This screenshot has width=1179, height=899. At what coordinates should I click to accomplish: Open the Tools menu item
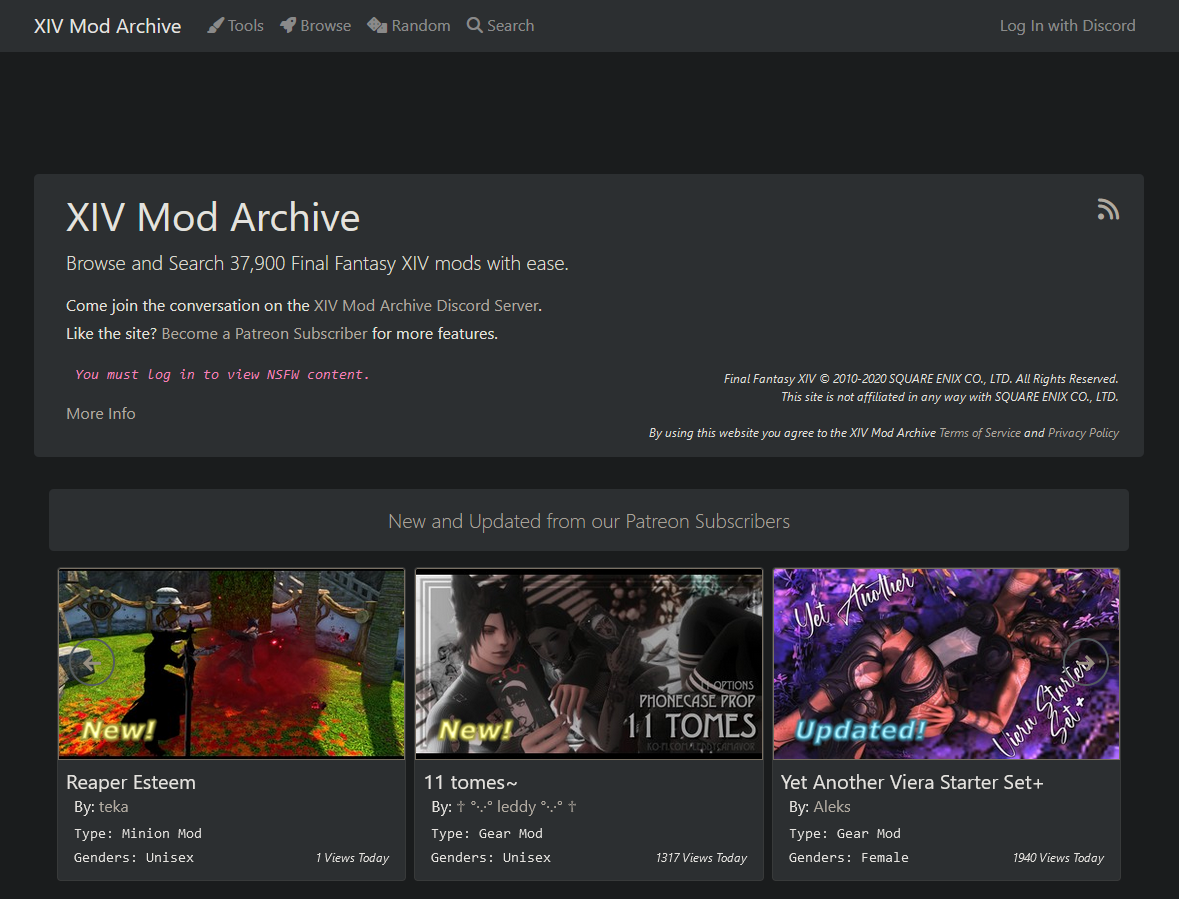[235, 26]
